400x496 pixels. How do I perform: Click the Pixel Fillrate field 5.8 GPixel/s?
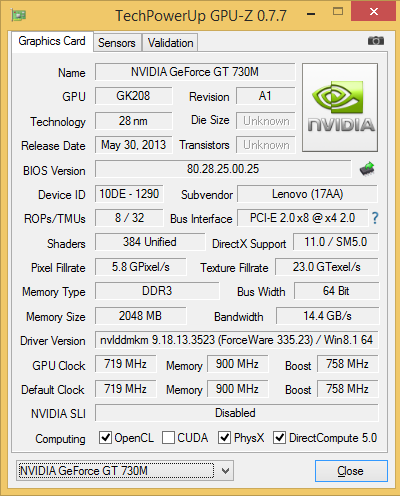pos(141,267)
